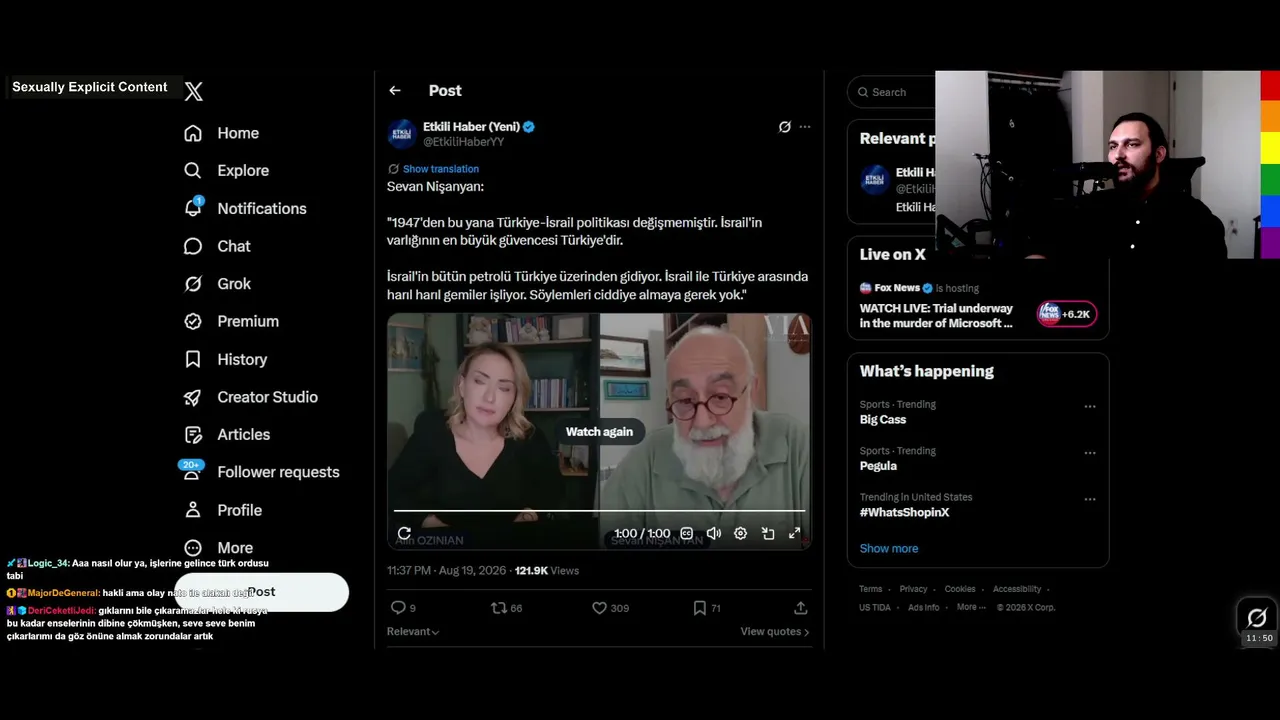Image resolution: width=1280 pixels, height=720 pixels.
Task: Repost the post with 66 reposts
Action: click(x=507, y=607)
